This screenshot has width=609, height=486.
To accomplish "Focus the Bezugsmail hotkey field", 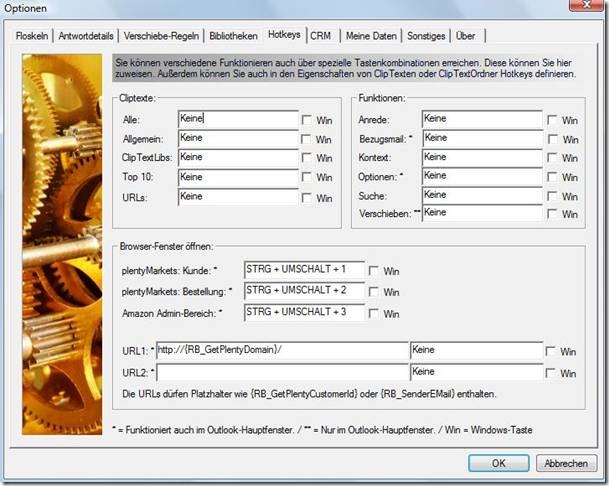I will coord(482,138).
